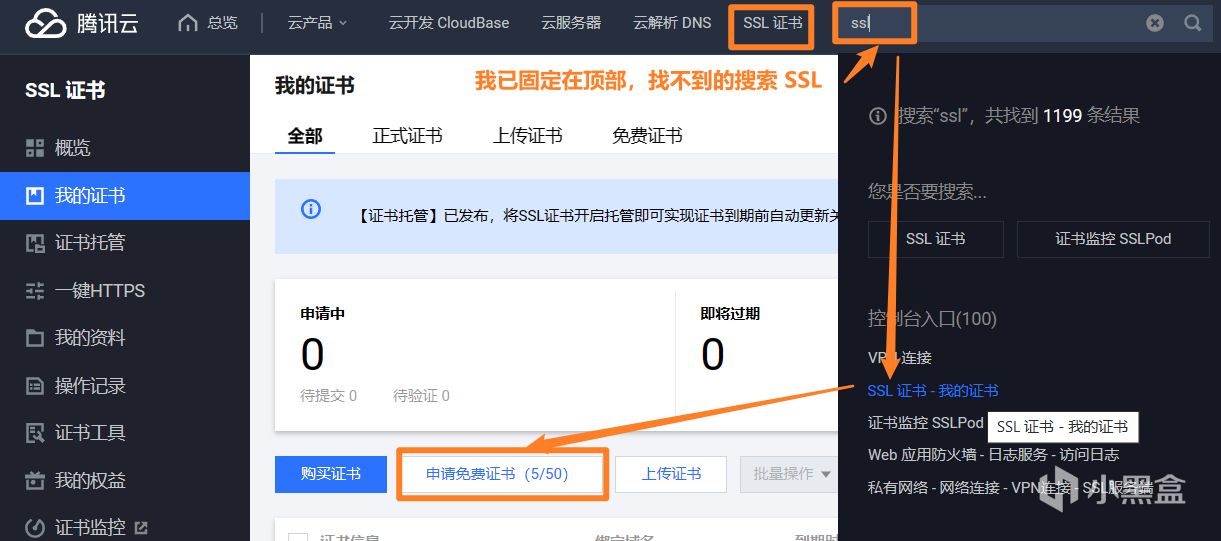The height and width of the screenshot is (541, 1221).
Task: Open 操作记录 in the sidebar
Action: click(x=124, y=386)
